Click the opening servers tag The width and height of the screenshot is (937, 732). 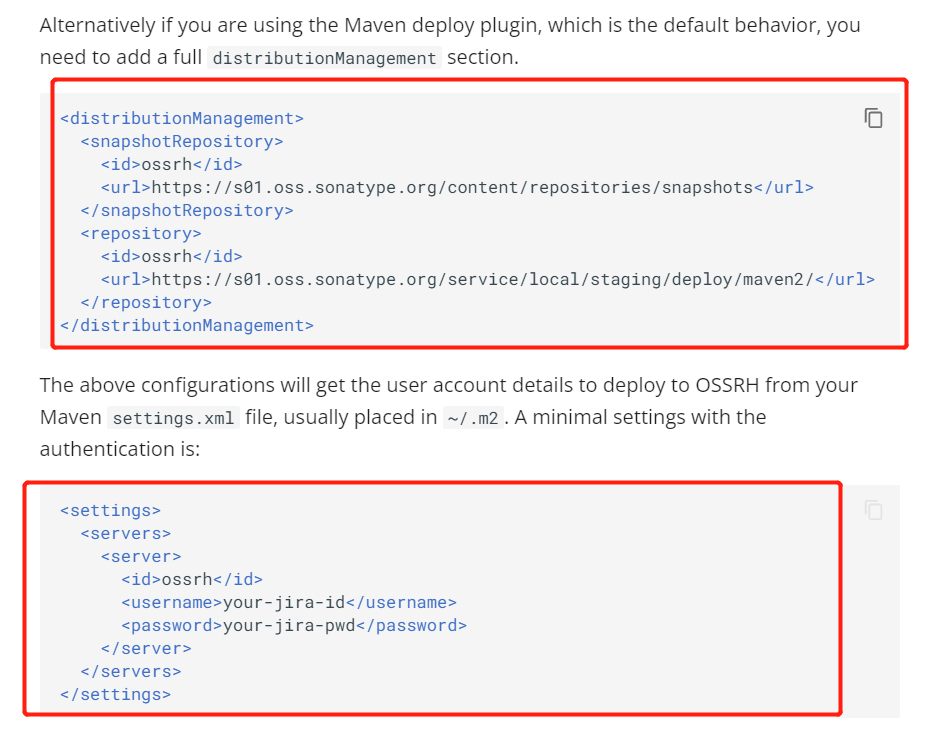point(126,533)
